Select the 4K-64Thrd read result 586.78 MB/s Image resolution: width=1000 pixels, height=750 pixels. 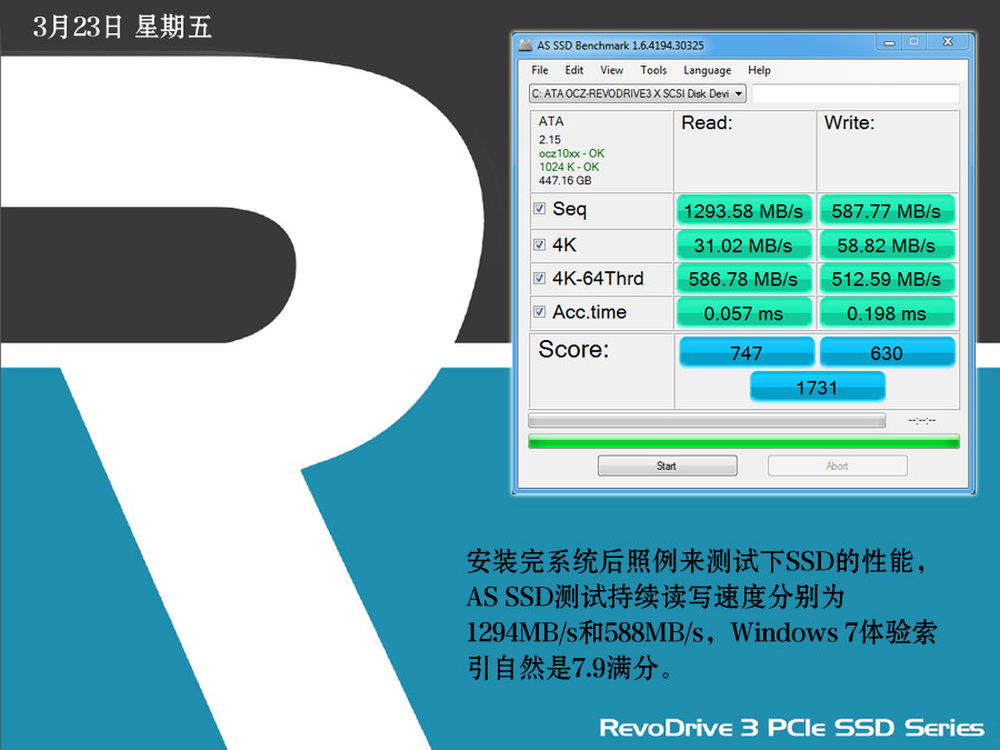click(x=744, y=279)
